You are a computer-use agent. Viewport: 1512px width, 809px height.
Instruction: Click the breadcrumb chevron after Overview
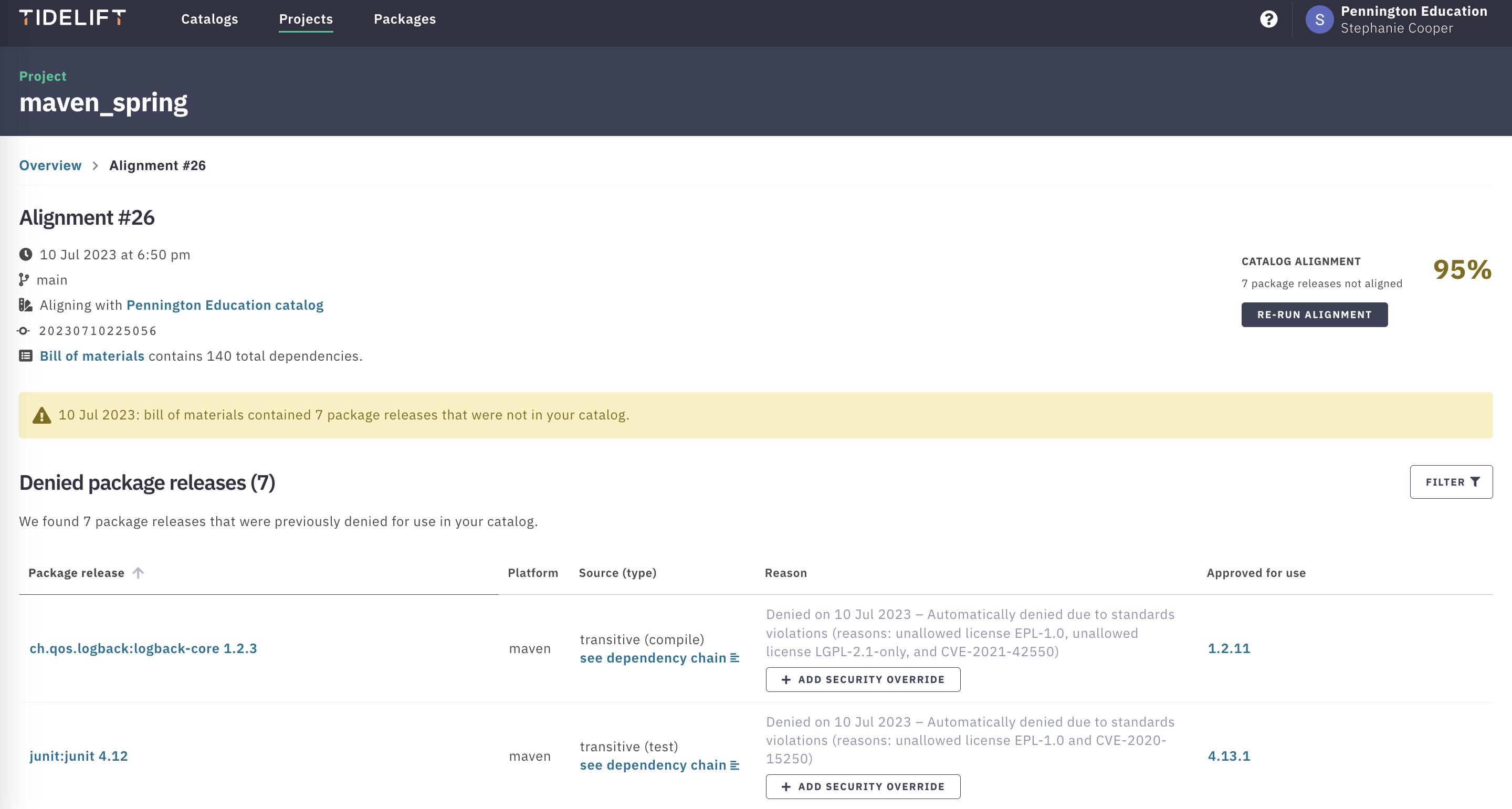95,165
